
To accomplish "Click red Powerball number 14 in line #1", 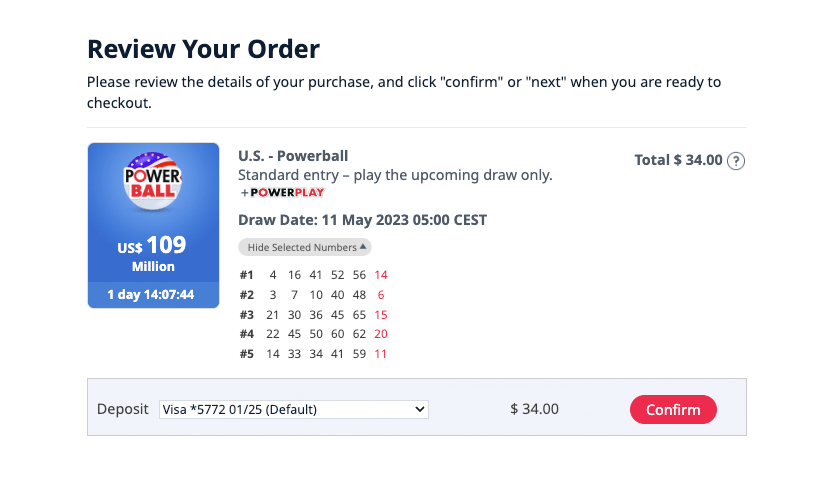I will point(381,275).
